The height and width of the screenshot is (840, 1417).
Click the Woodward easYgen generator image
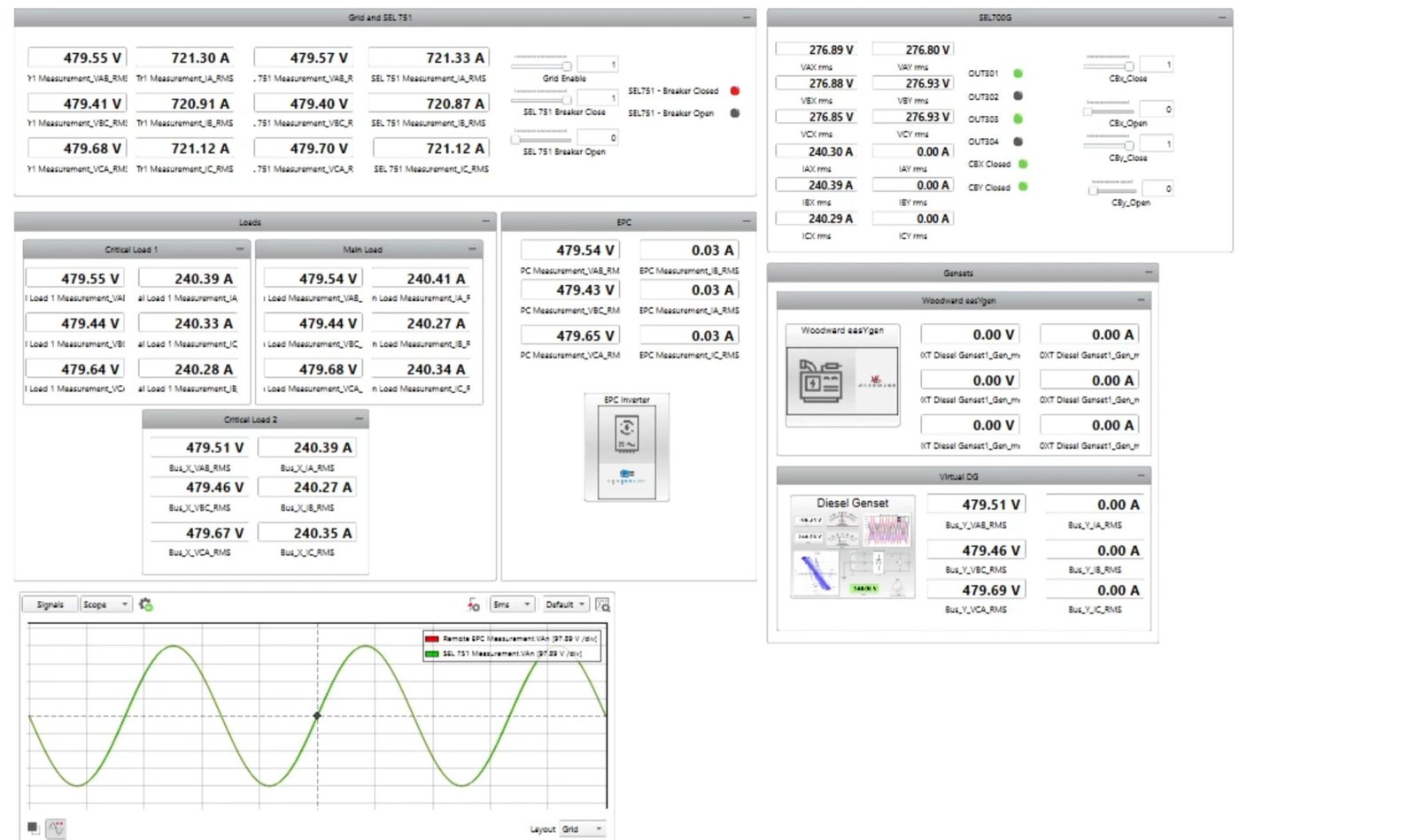click(843, 381)
